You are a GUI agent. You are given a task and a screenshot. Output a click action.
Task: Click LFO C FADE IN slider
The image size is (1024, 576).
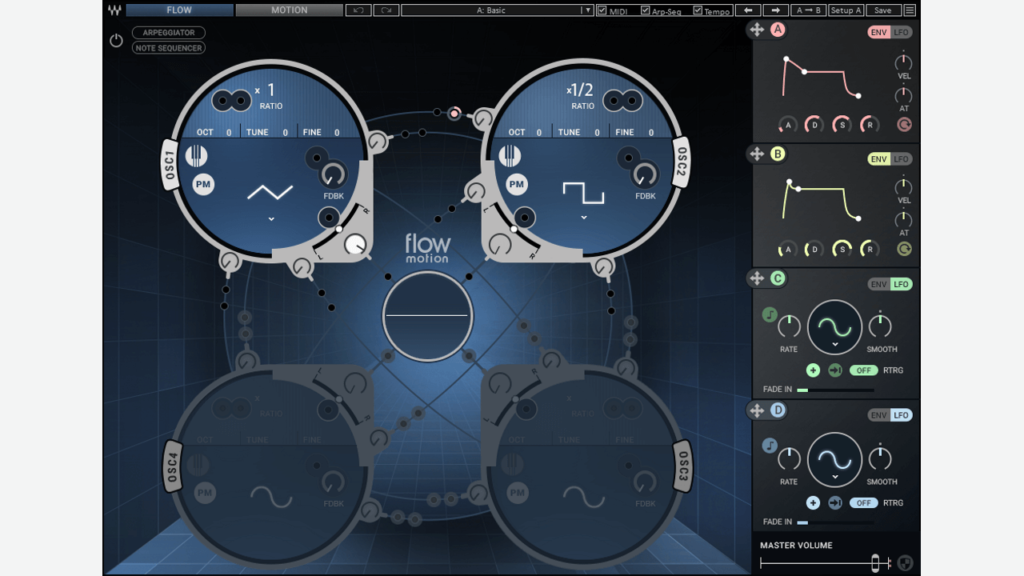835,390
